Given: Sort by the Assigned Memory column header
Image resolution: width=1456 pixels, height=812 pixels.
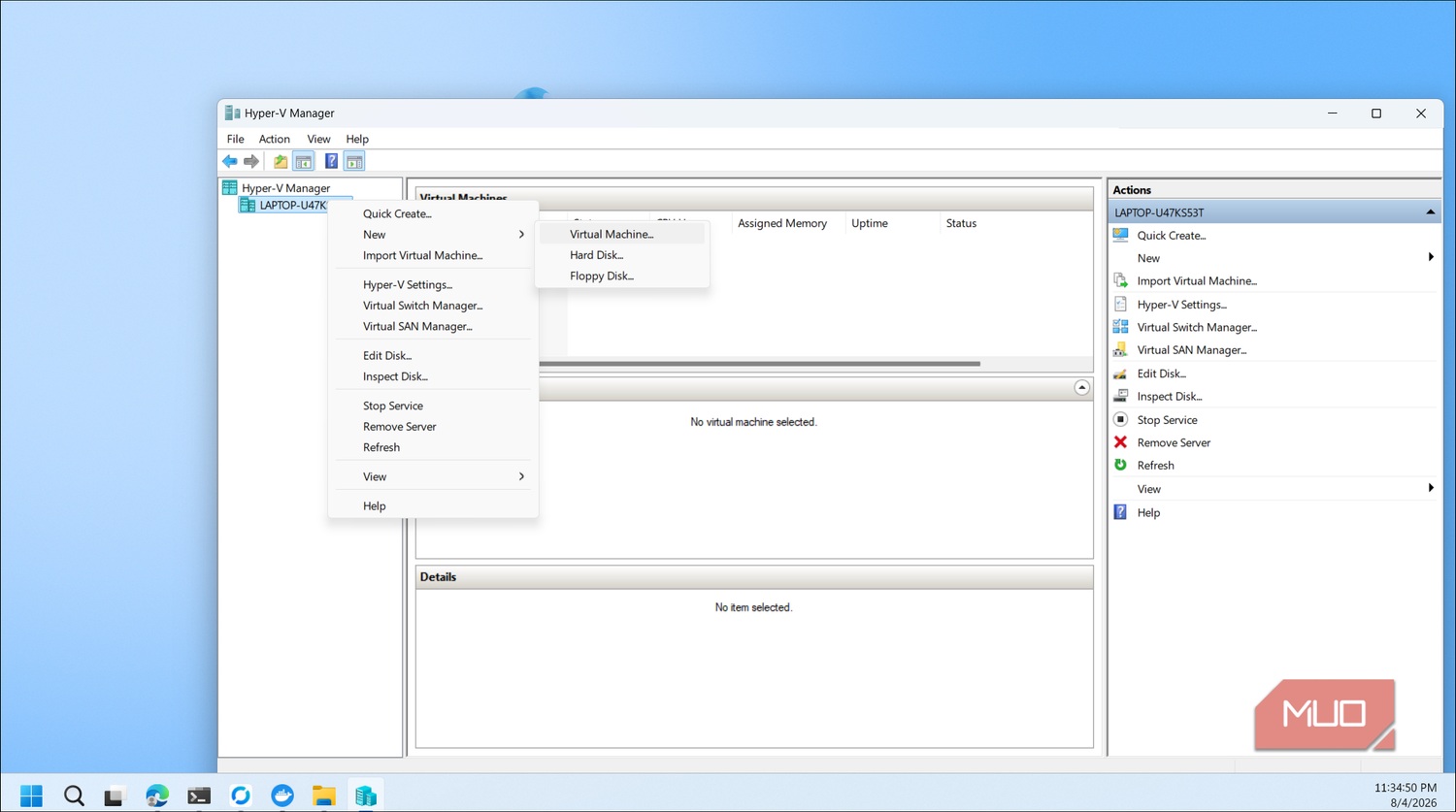Looking at the screenshot, I should click(782, 223).
